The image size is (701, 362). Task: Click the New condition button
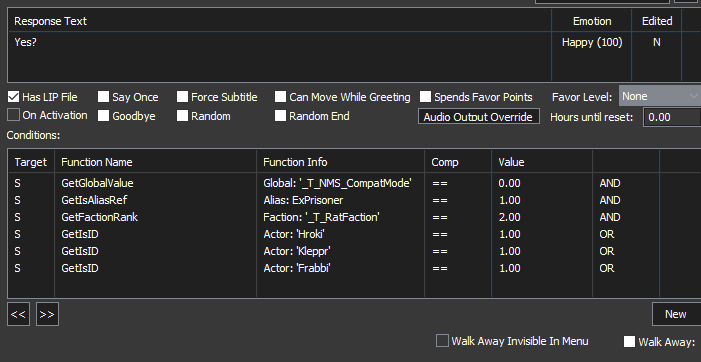tap(676, 314)
